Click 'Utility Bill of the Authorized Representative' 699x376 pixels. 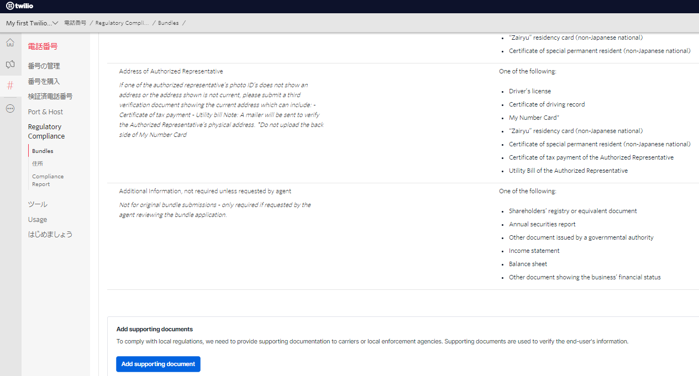tap(568, 171)
